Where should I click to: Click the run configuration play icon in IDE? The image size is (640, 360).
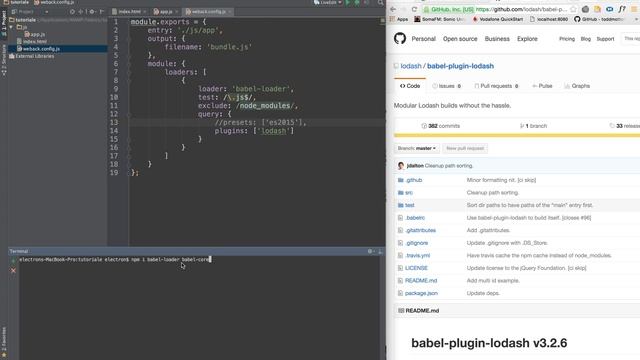coord(348,3)
